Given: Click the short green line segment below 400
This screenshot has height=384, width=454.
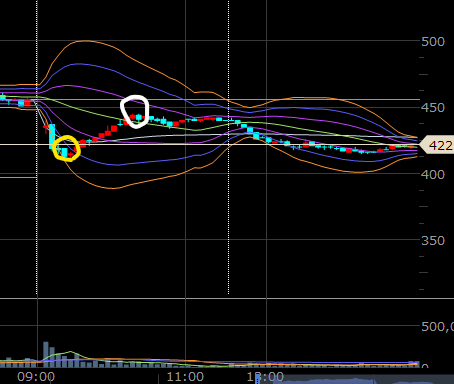Looking at the screenshot, I should (x=18, y=177).
